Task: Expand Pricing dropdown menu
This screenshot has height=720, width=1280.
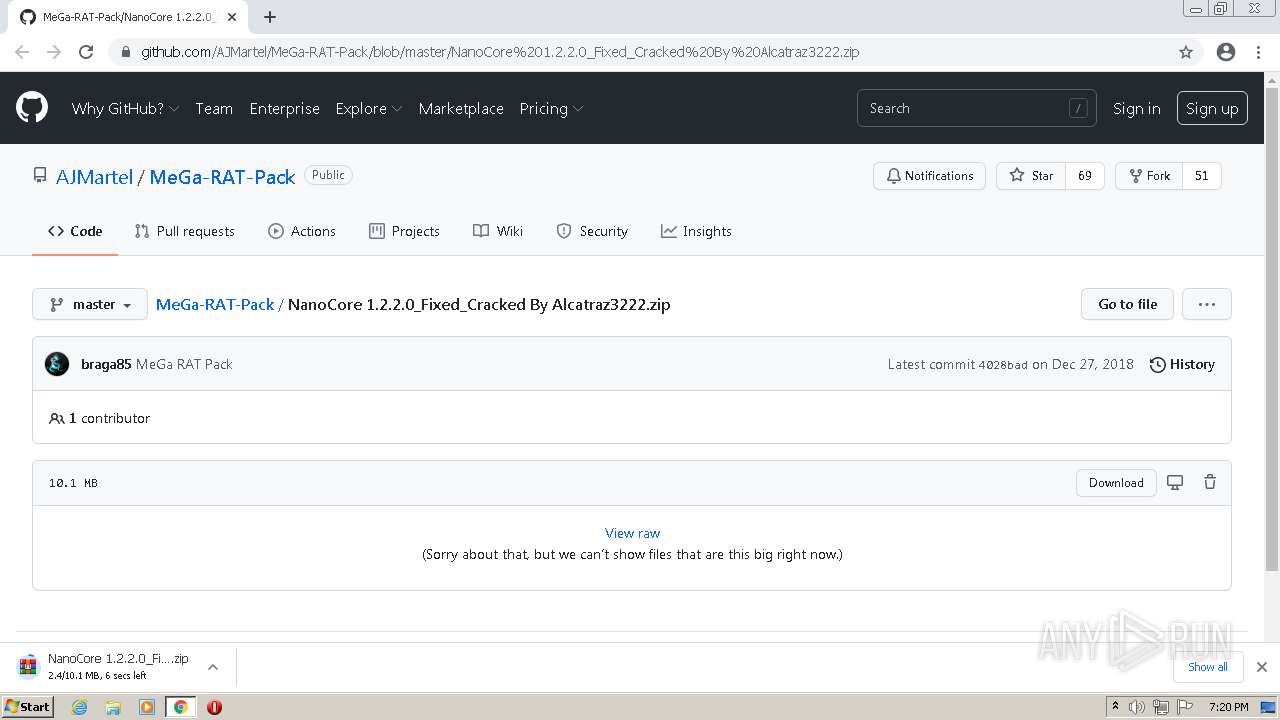Action: (551, 108)
